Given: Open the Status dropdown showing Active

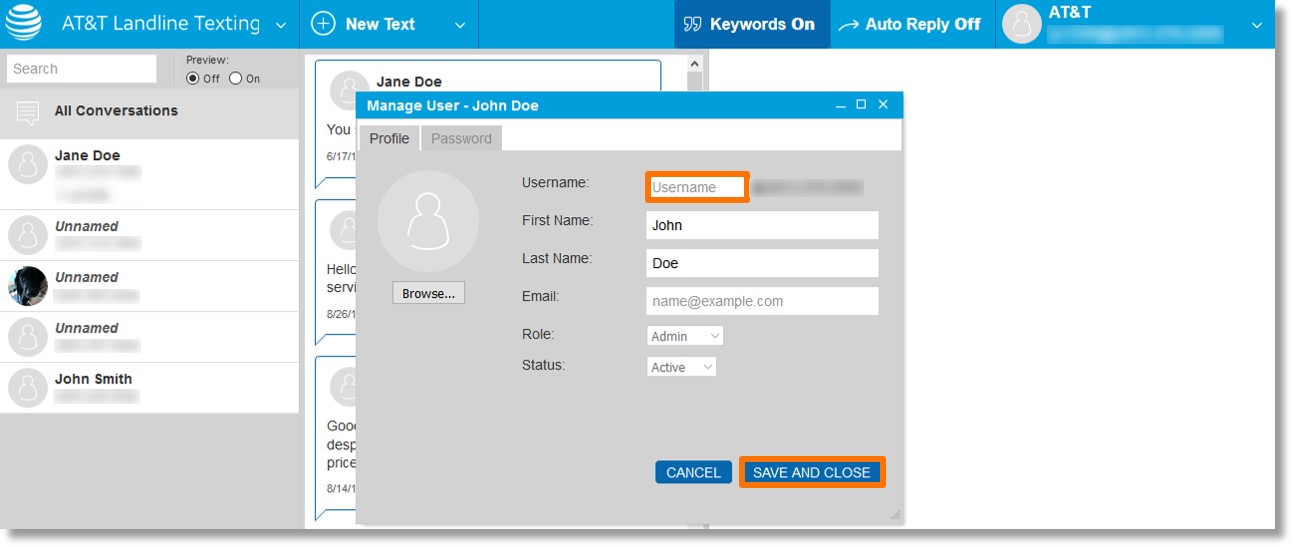Looking at the screenshot, I should pyautogui.click(x=682, y=367).
